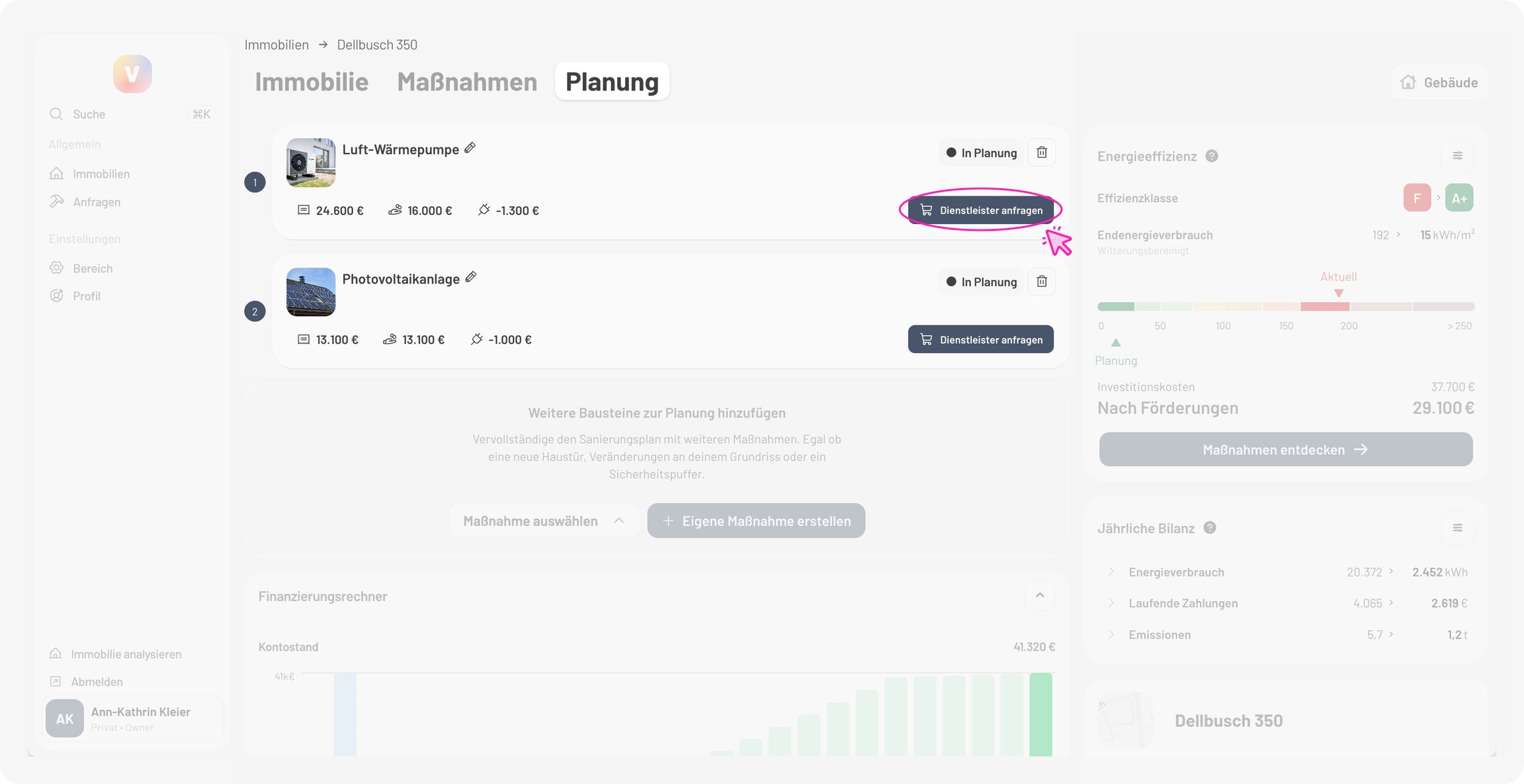Edit the Luft-Wärmepumpe name with pencil icon
Screen dimensions: 1524x784
470,148
